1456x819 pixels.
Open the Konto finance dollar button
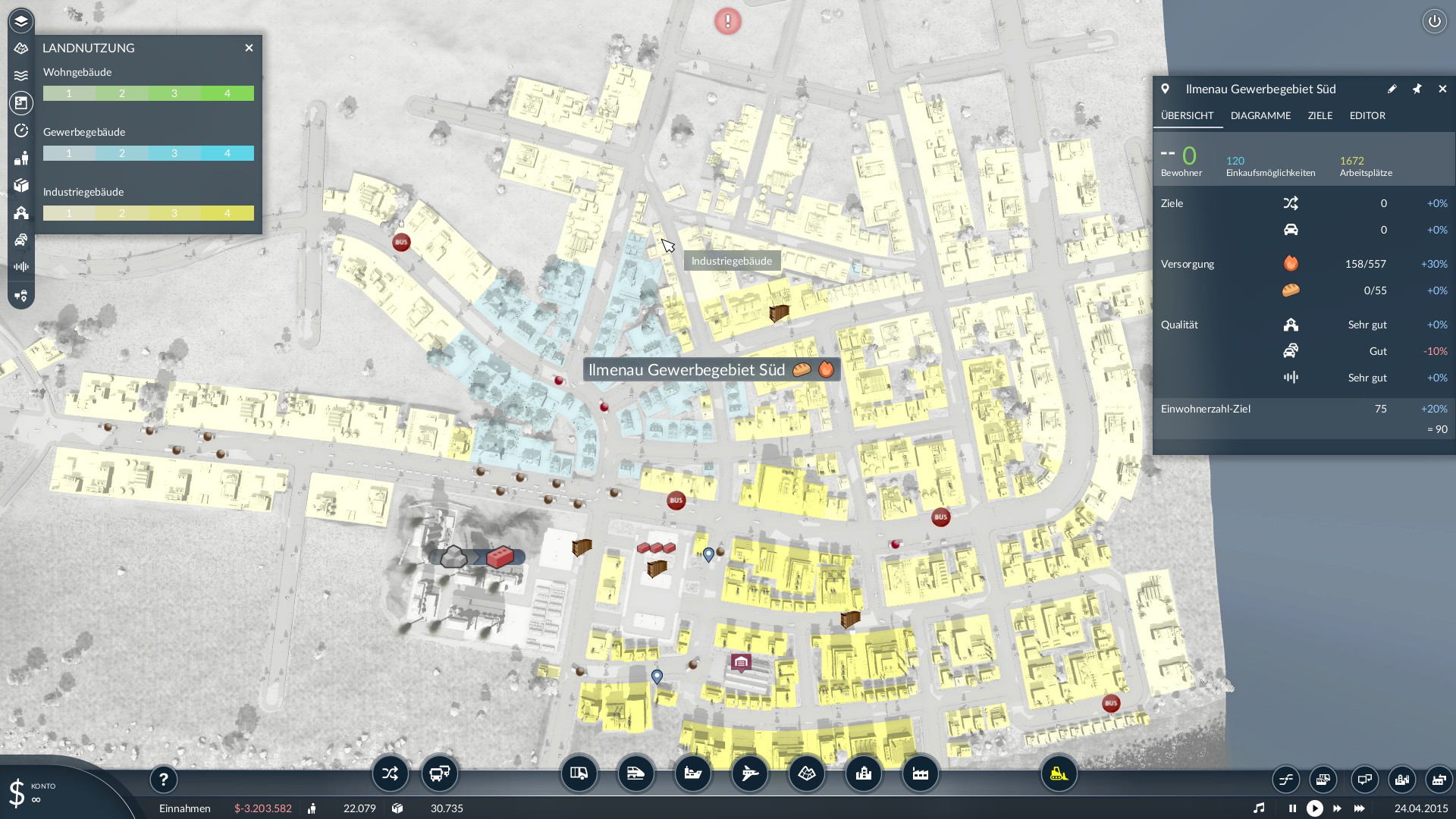pos(17,792)
